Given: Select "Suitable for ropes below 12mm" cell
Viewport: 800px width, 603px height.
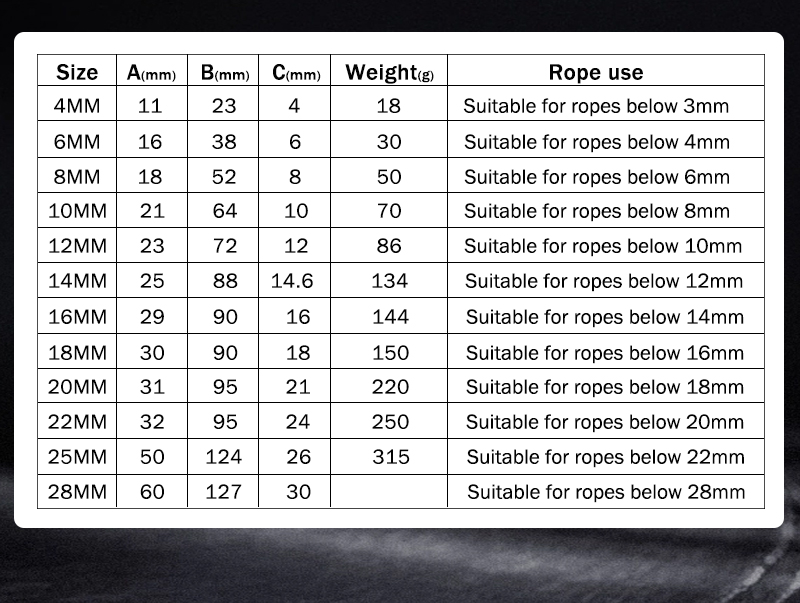Looking at the screenshot, I should pos(604,281).
